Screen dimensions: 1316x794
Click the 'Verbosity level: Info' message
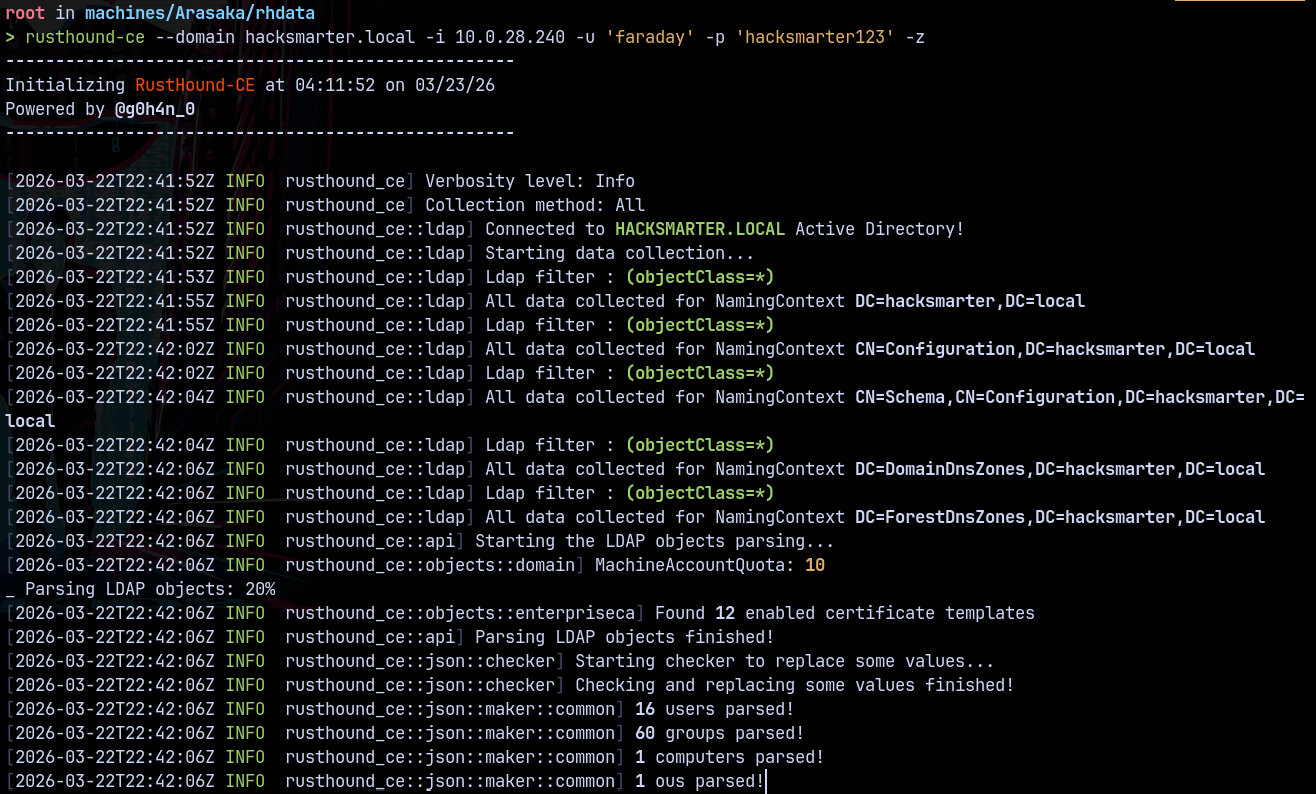click(530, 181)
